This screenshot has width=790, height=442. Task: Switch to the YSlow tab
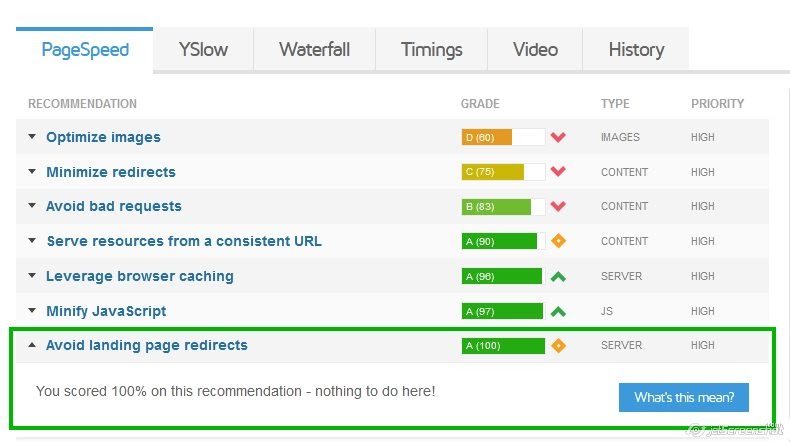[x=203, y=49]
